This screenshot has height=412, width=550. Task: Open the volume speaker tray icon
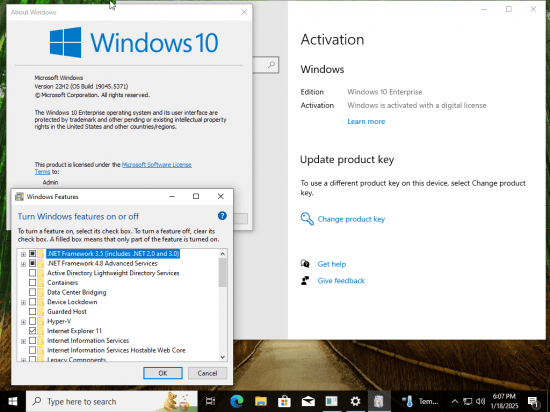pyautogui.click(x=481, y=401)
